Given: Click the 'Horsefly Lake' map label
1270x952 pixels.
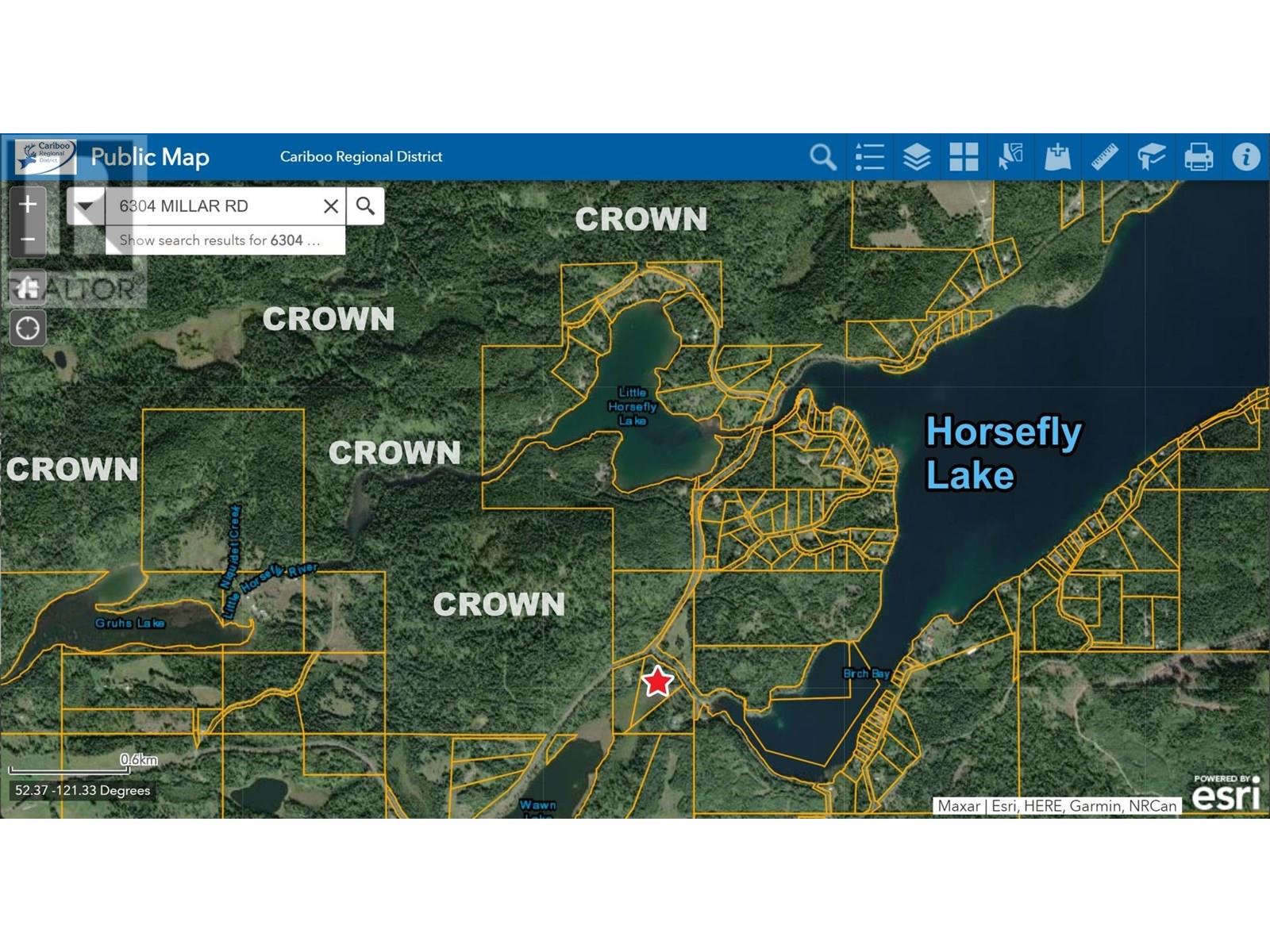Looking at the screenshot, I should tap(1003, 453).
